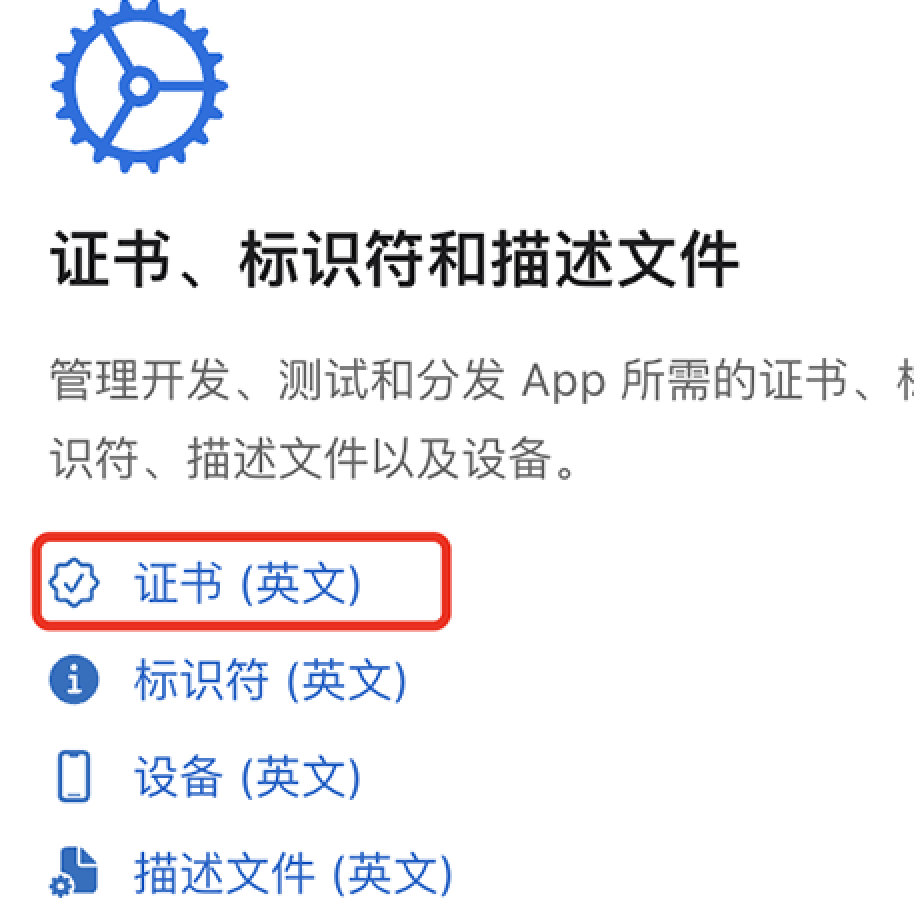Open the 证书 (英文) link
Image resolution: width=914 pixels, height=918 pixels.
point(247,583)
